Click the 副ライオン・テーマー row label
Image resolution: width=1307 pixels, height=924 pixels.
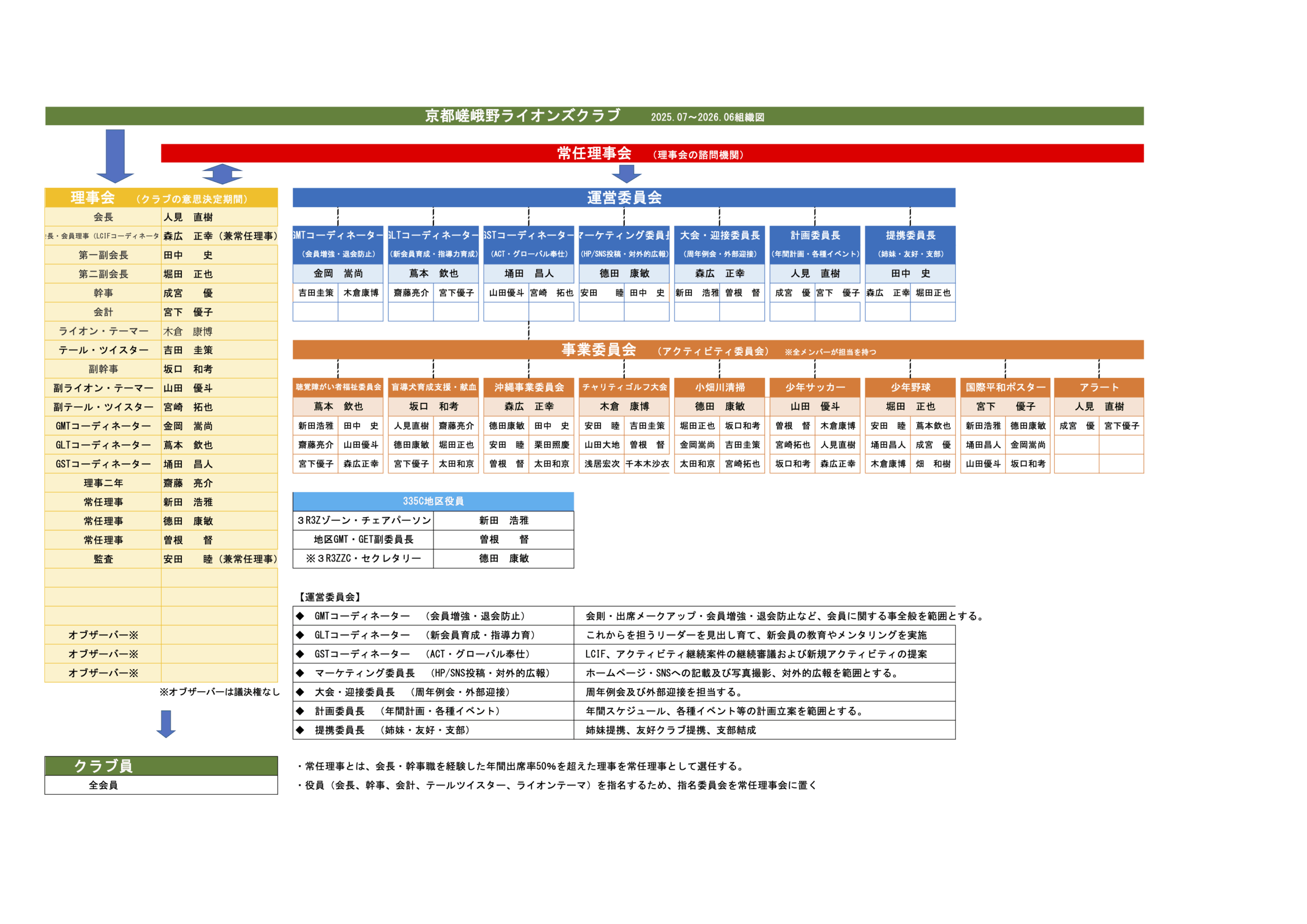click(103, 387)
